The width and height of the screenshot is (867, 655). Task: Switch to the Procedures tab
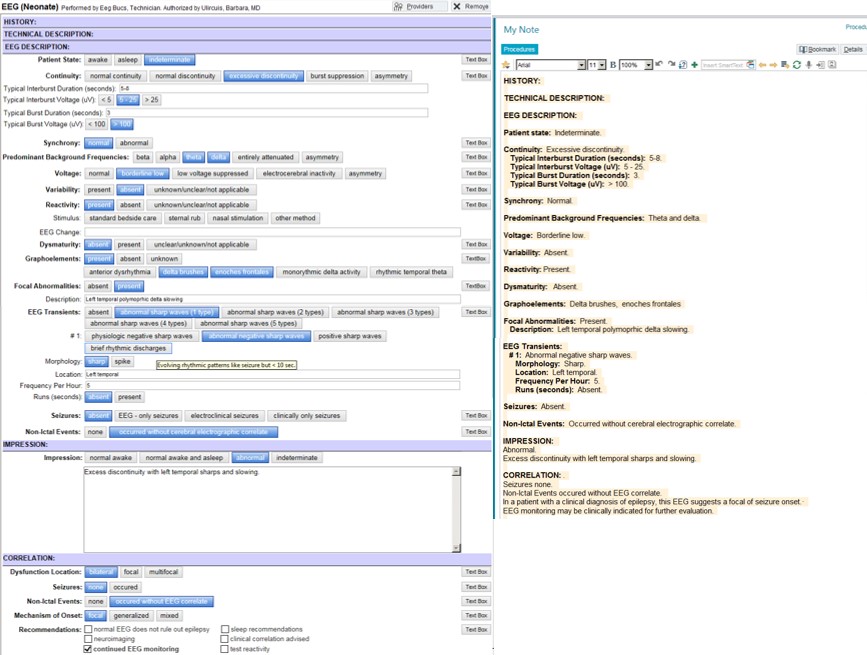[519, 49]
